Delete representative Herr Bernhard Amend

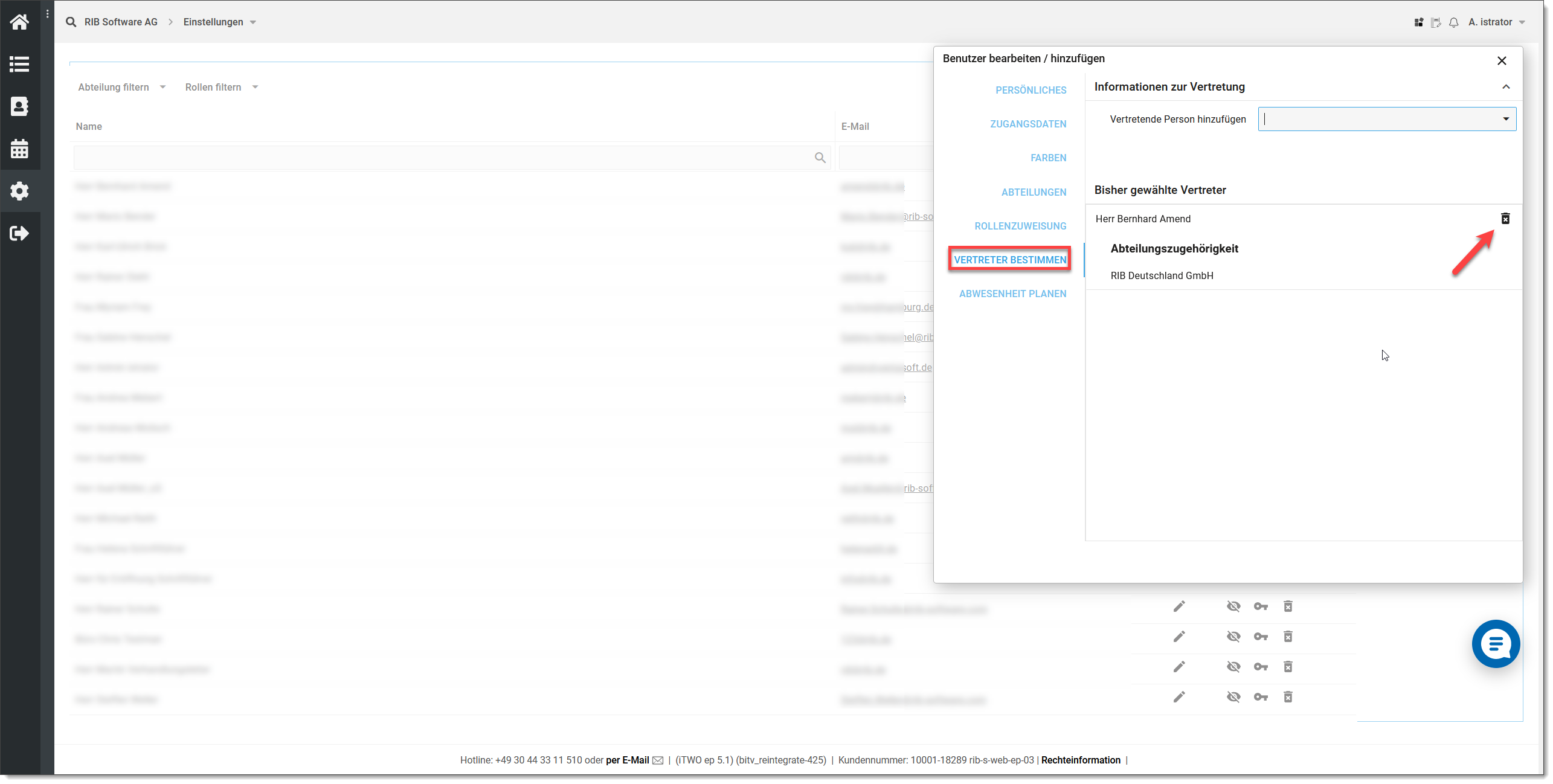1505,219
